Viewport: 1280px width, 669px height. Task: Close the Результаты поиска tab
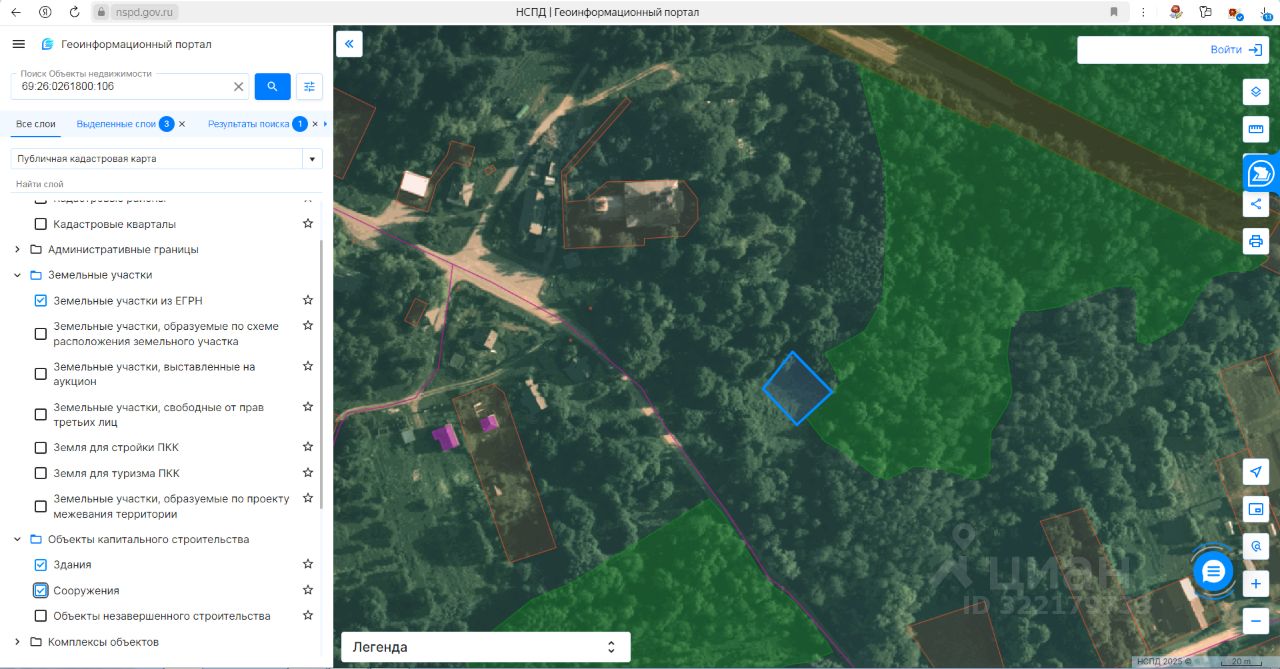coord(315,124)
